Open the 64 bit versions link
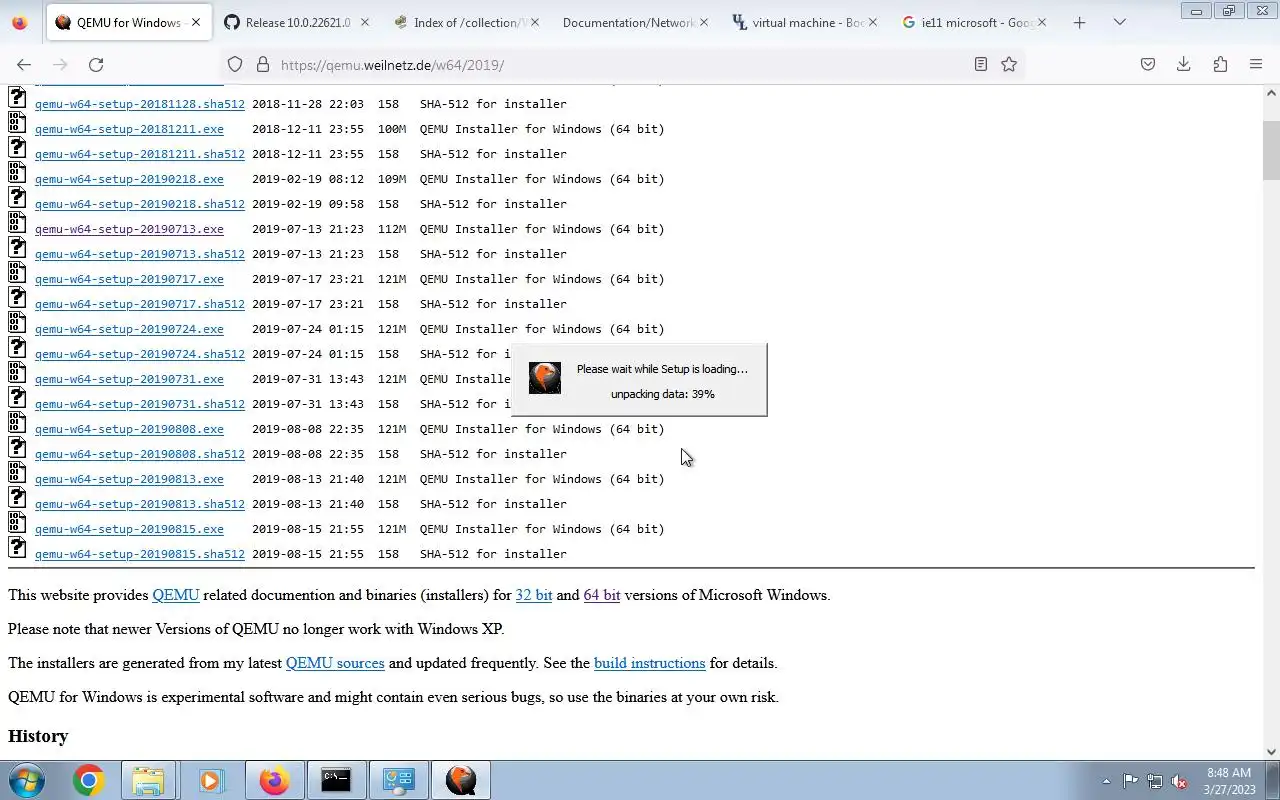 [602, 595]
